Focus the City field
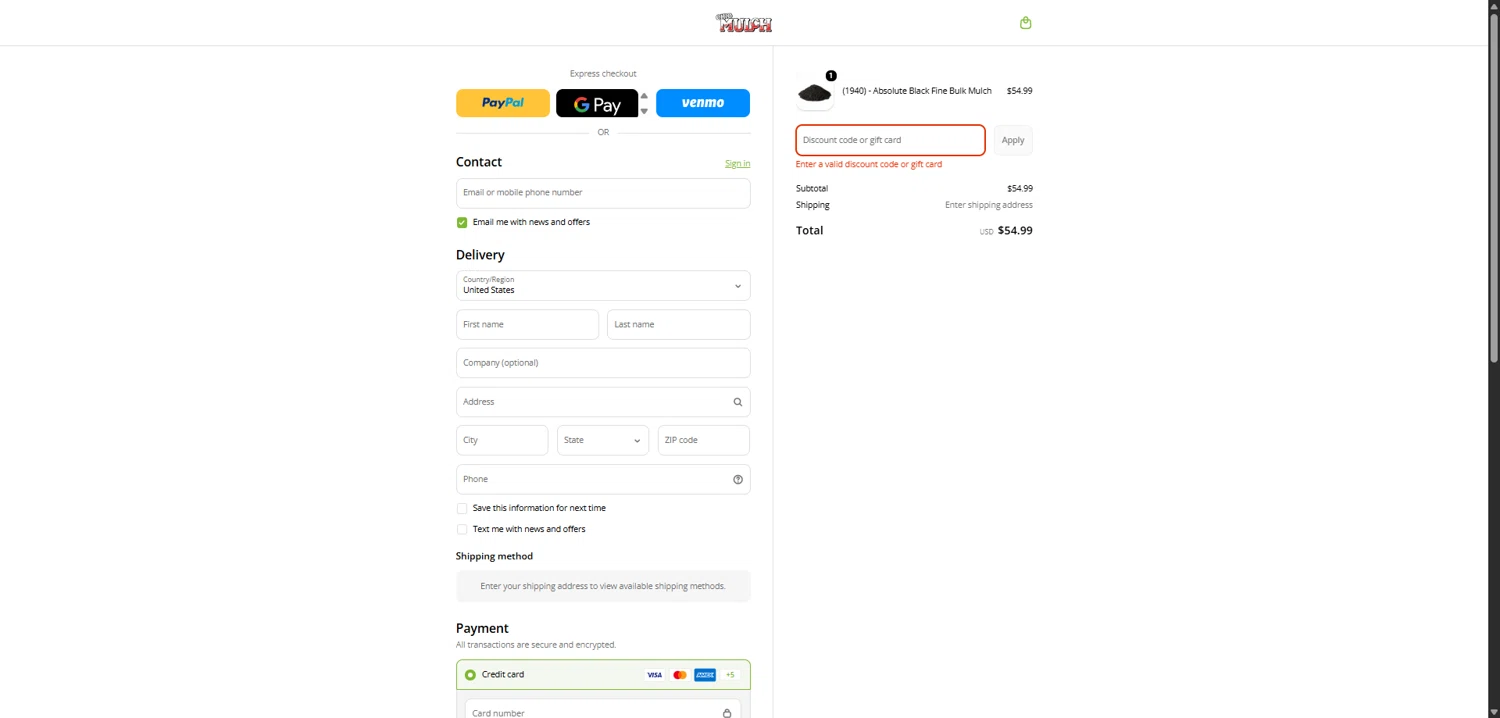This screenshot has height=718, width=1500. coord(502,440)
